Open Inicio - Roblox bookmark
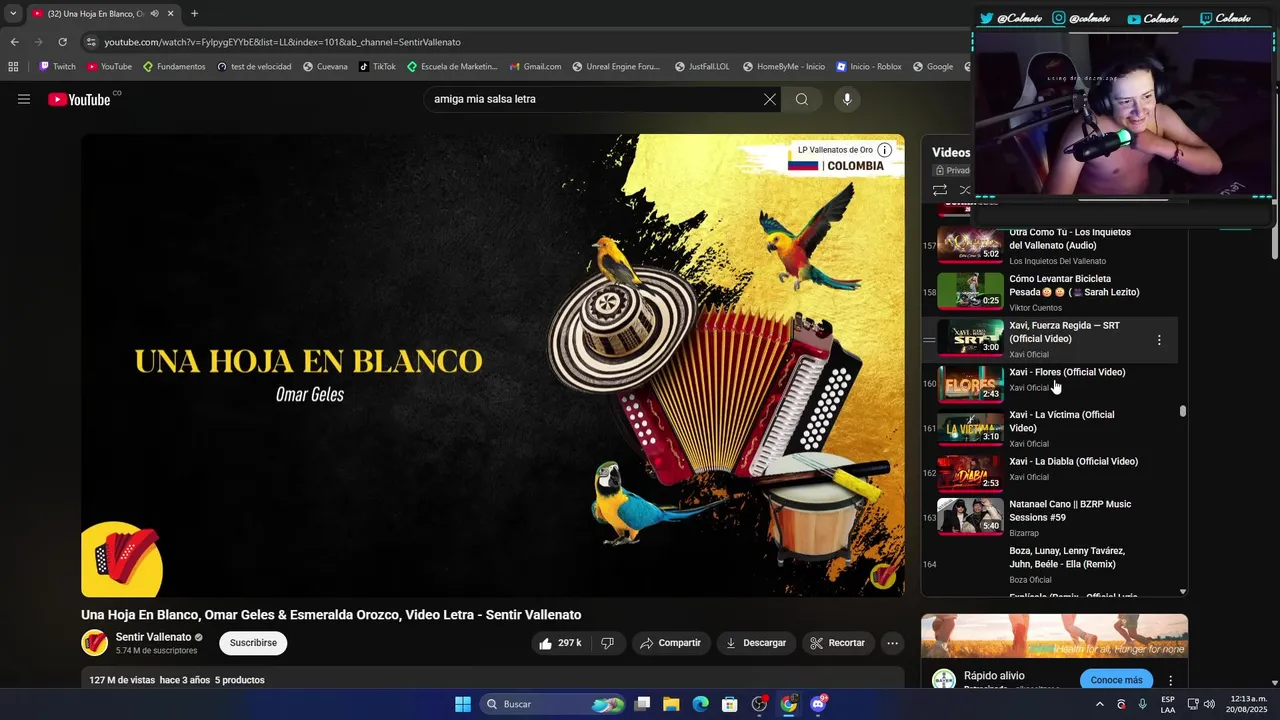 tap(868, 67)
